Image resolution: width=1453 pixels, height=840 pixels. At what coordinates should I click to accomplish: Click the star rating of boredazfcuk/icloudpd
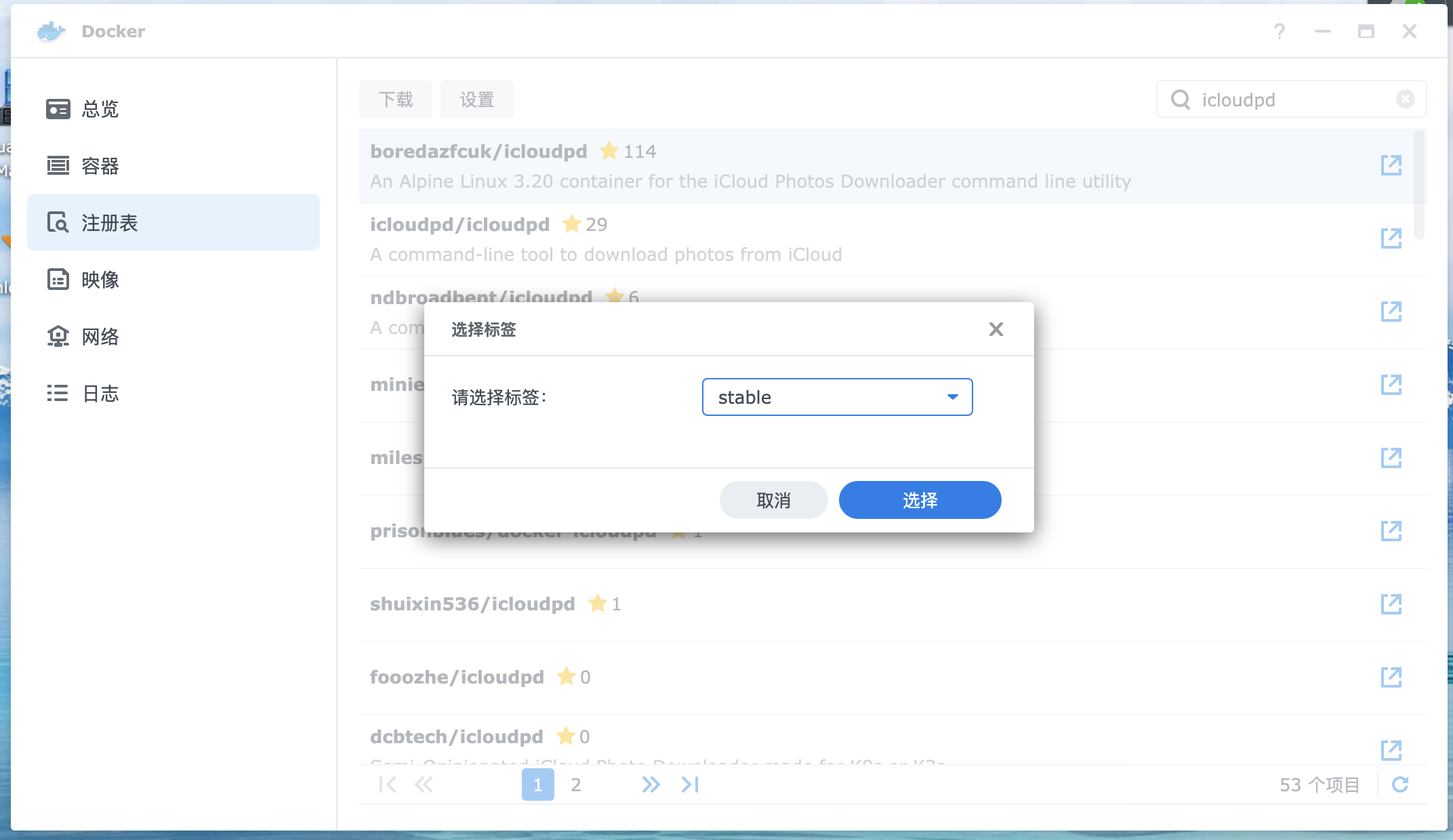click(x=628, y=151)
